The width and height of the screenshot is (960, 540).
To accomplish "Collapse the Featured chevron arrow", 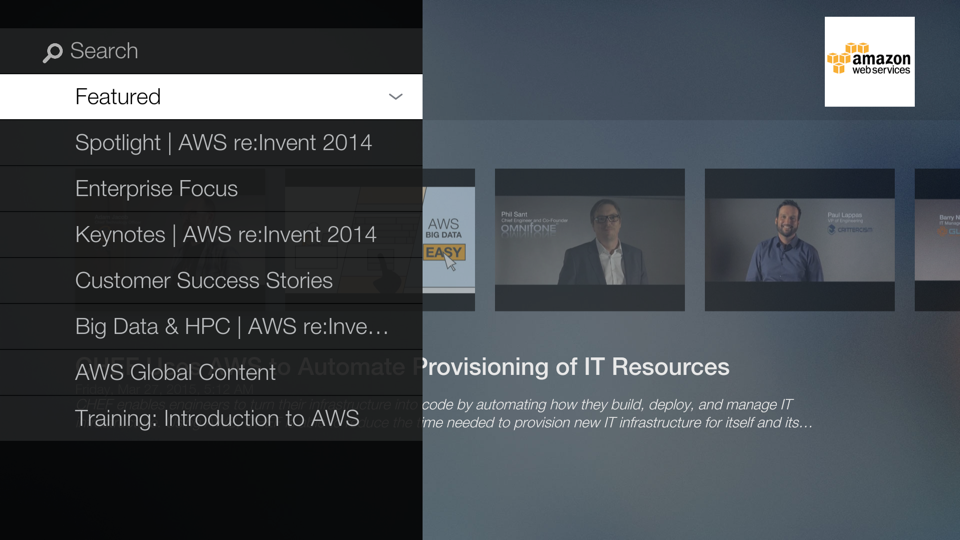I will [395, 97].
